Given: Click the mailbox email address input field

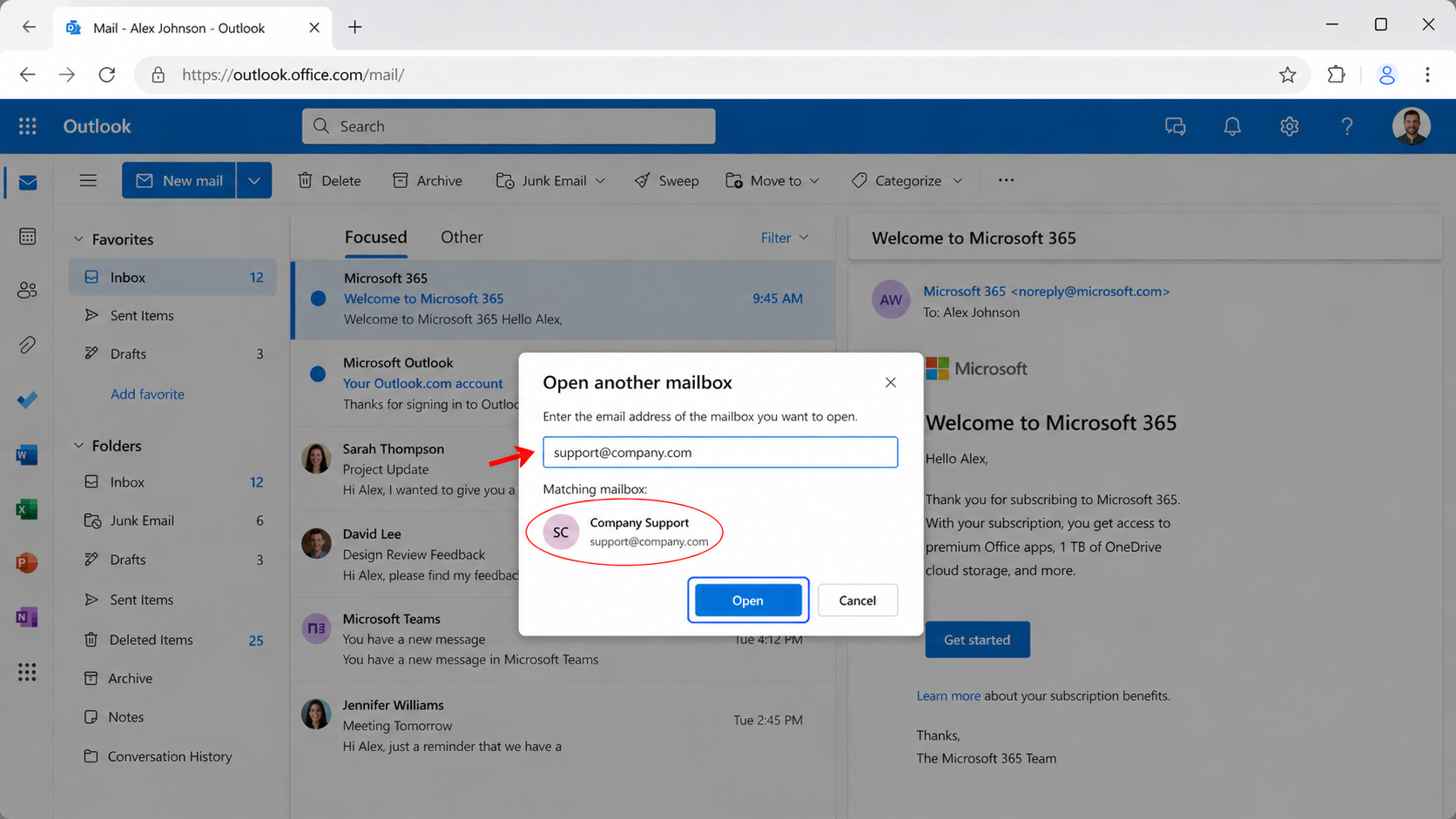Looking at the screenshot, I should [x=719, y=453].
